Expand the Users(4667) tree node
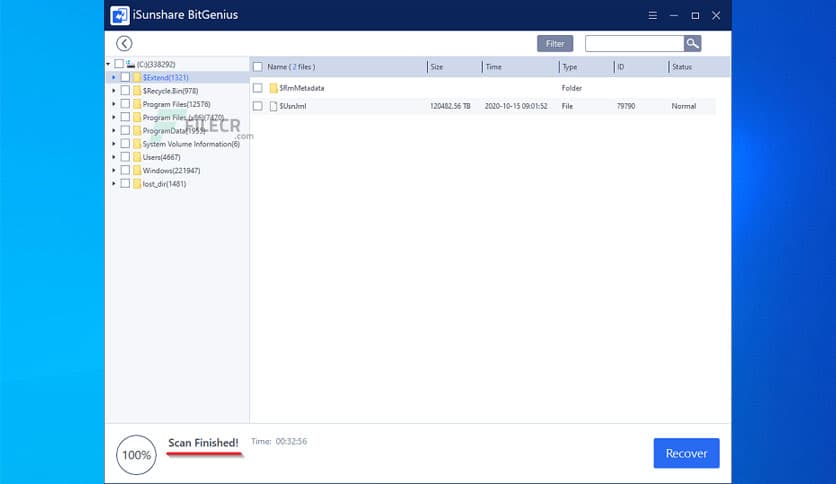The width and height of the screenshot is (836, 484). click(114, 157)
